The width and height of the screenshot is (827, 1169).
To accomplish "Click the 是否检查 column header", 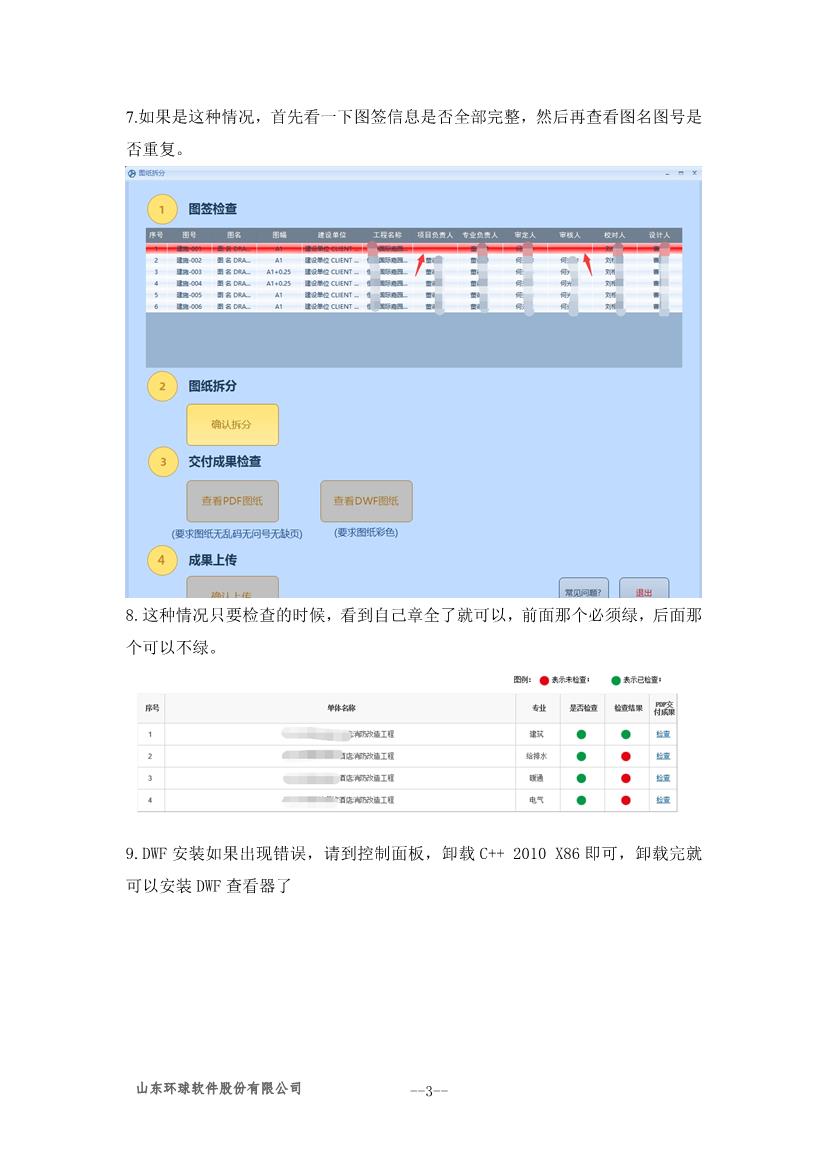I will 583,708.
